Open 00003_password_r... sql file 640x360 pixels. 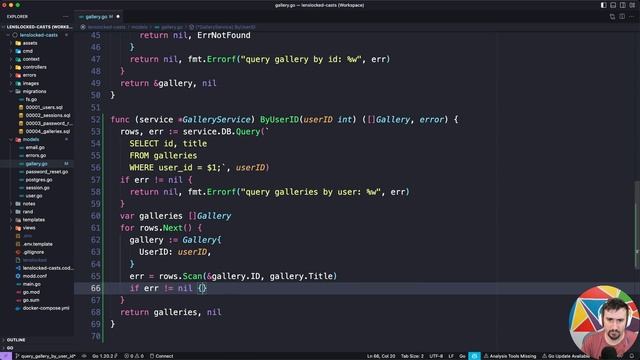click(x=49, y=123)
